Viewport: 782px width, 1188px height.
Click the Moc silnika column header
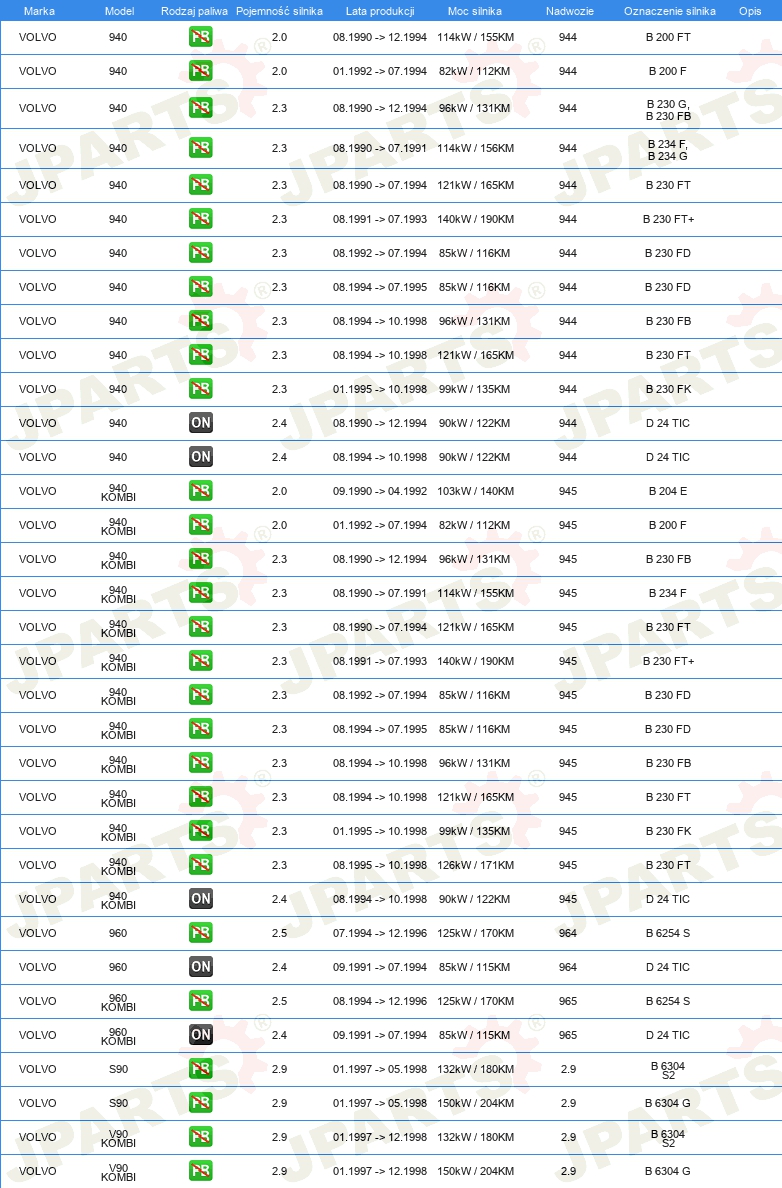coord(474,11)
